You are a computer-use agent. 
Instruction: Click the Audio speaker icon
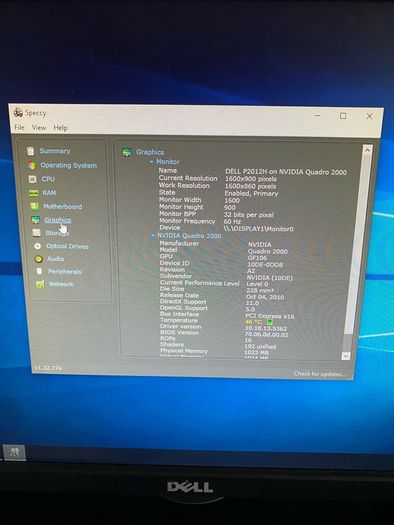pos(38,259)
